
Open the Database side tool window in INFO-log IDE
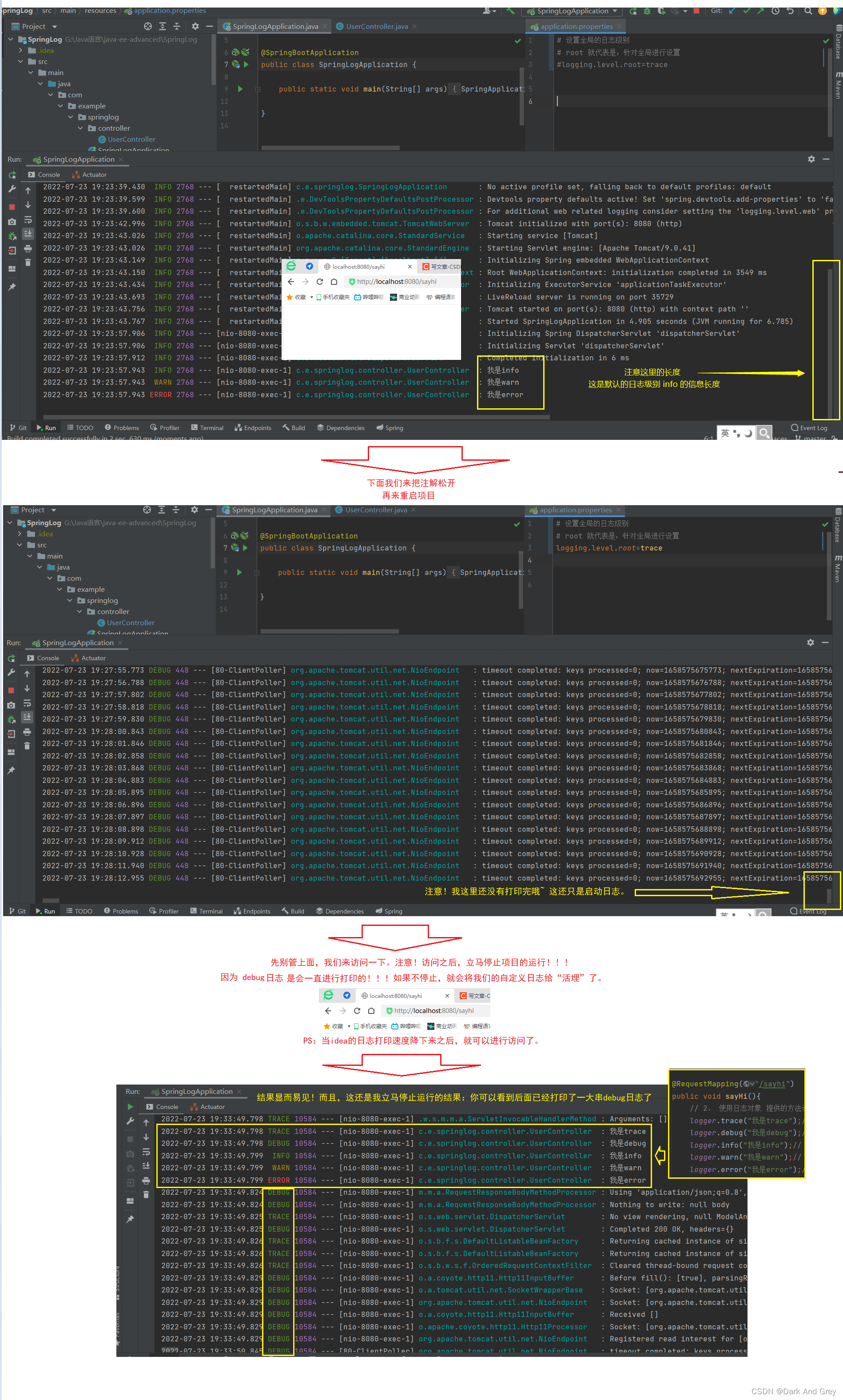pyautogui.click(x=839, y=41)
